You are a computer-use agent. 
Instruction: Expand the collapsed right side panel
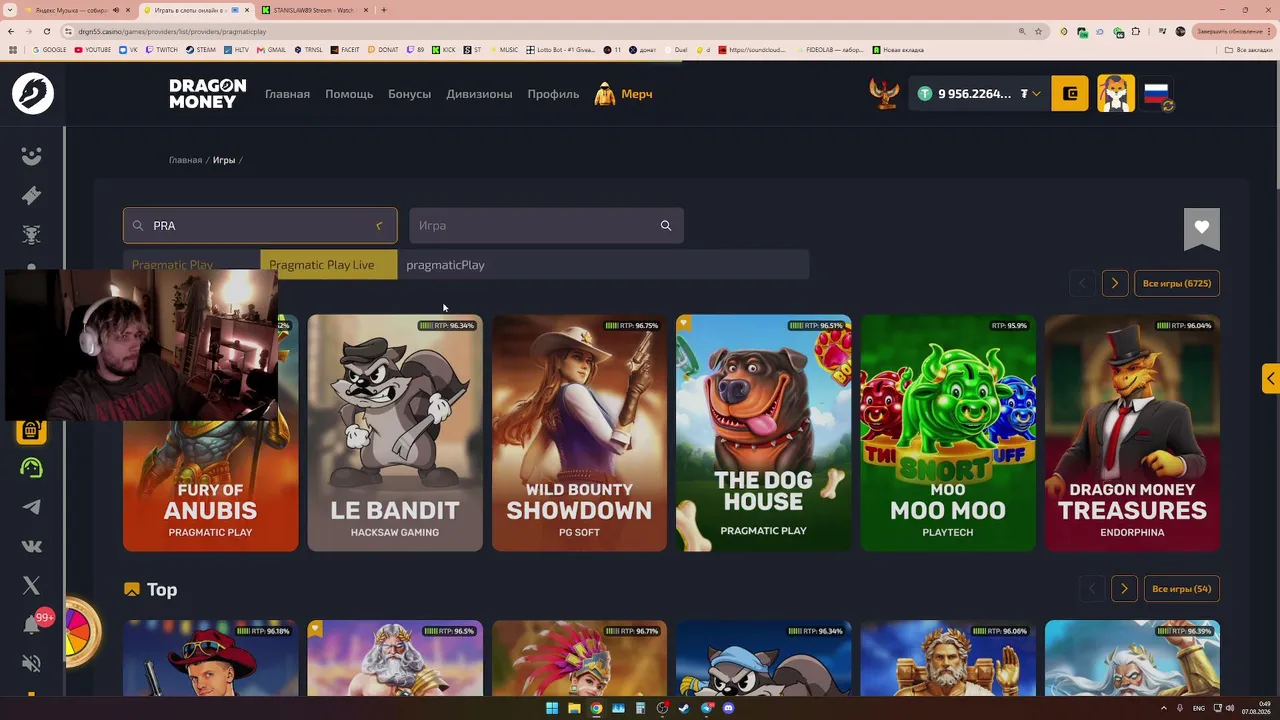pos(1271,378)
